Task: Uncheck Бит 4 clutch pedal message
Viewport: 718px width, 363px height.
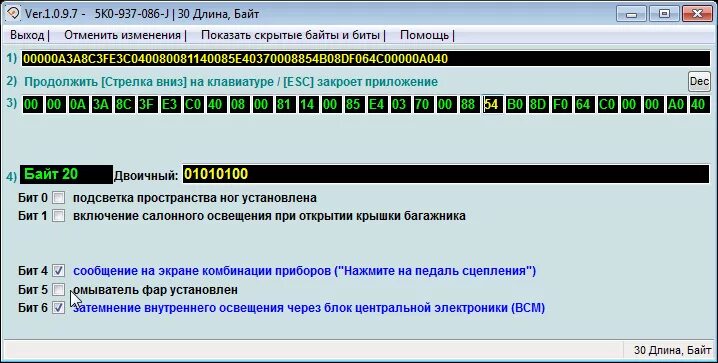Action: click(58, 271)
